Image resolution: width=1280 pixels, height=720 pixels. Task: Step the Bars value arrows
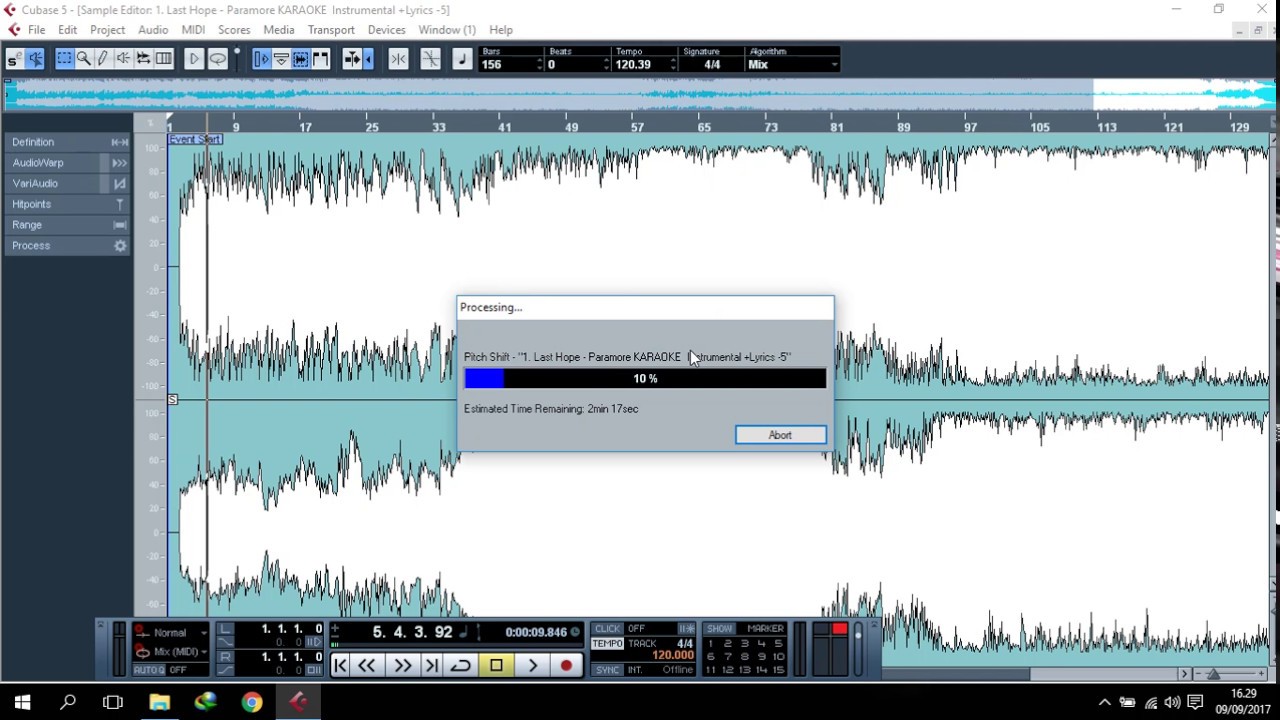(x=539, y=64)
